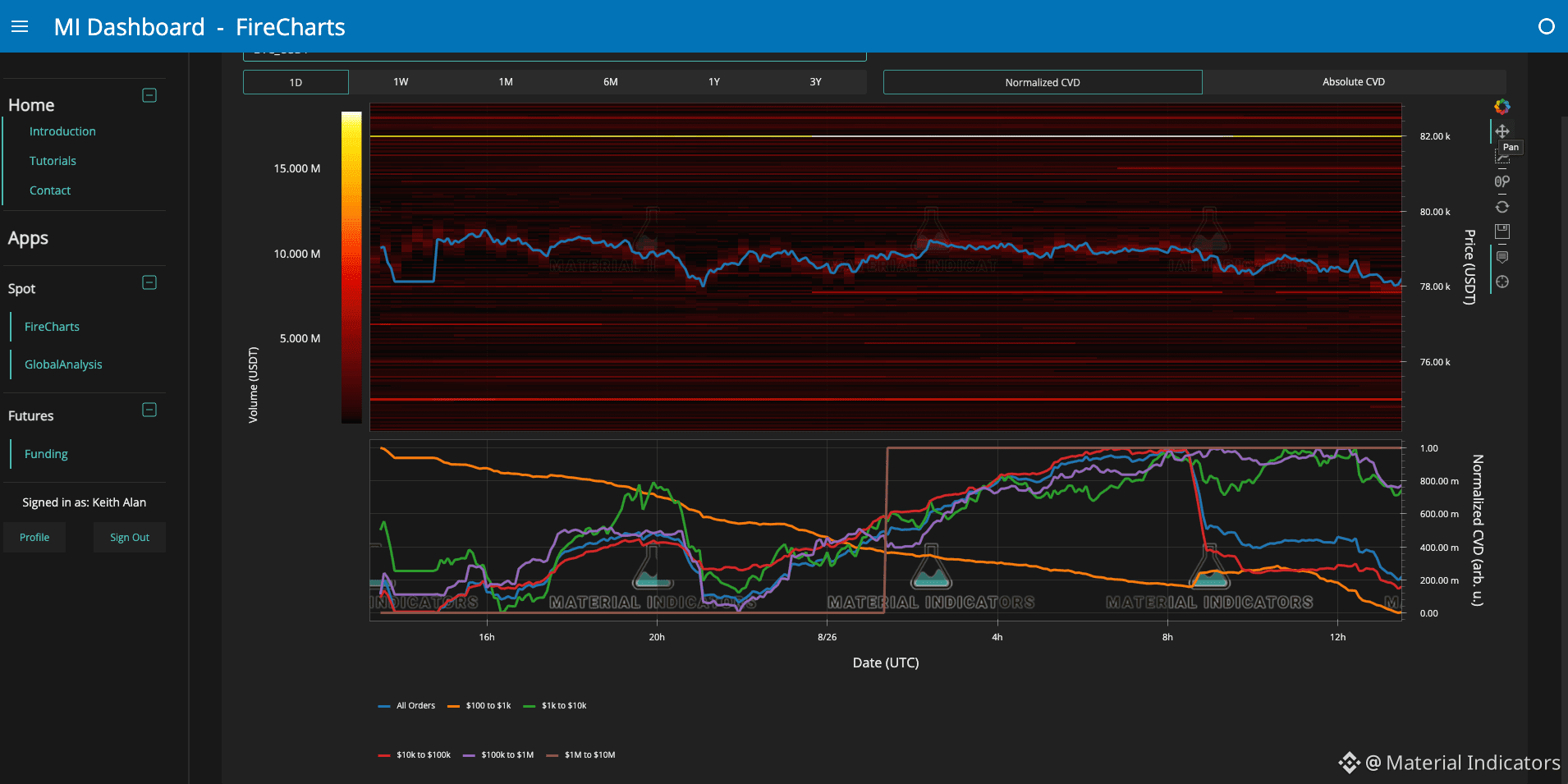Enable the crosshair tool
This screenshot has width=1568, height=784.
point(1502,282)
